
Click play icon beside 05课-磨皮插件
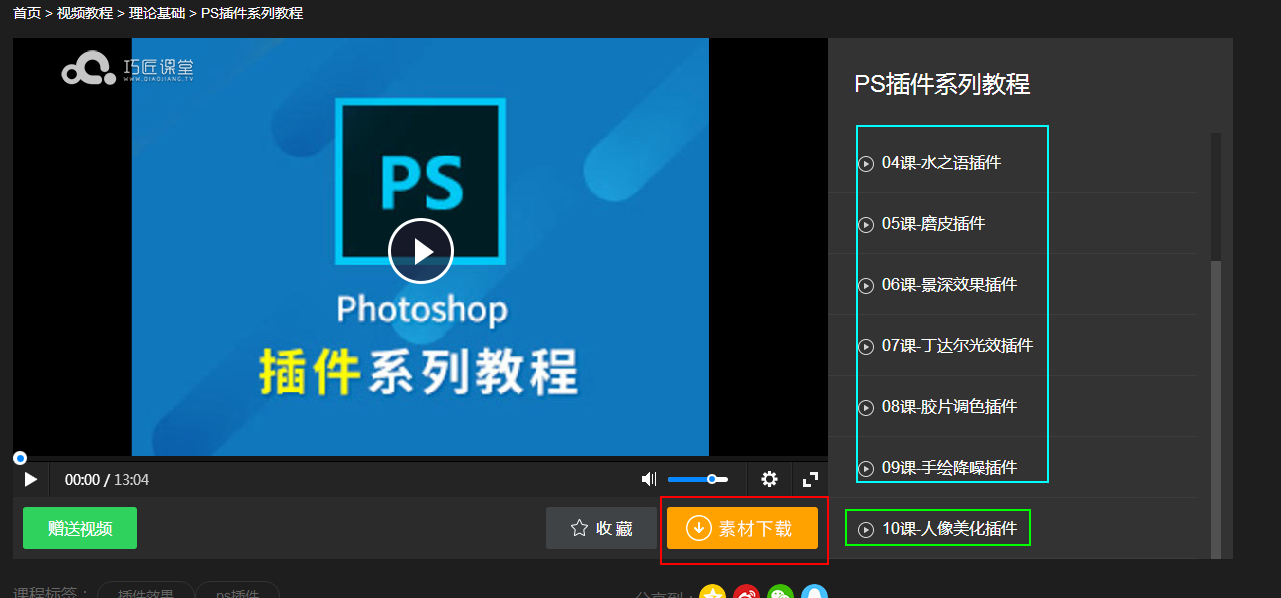[x=866, y=225]
